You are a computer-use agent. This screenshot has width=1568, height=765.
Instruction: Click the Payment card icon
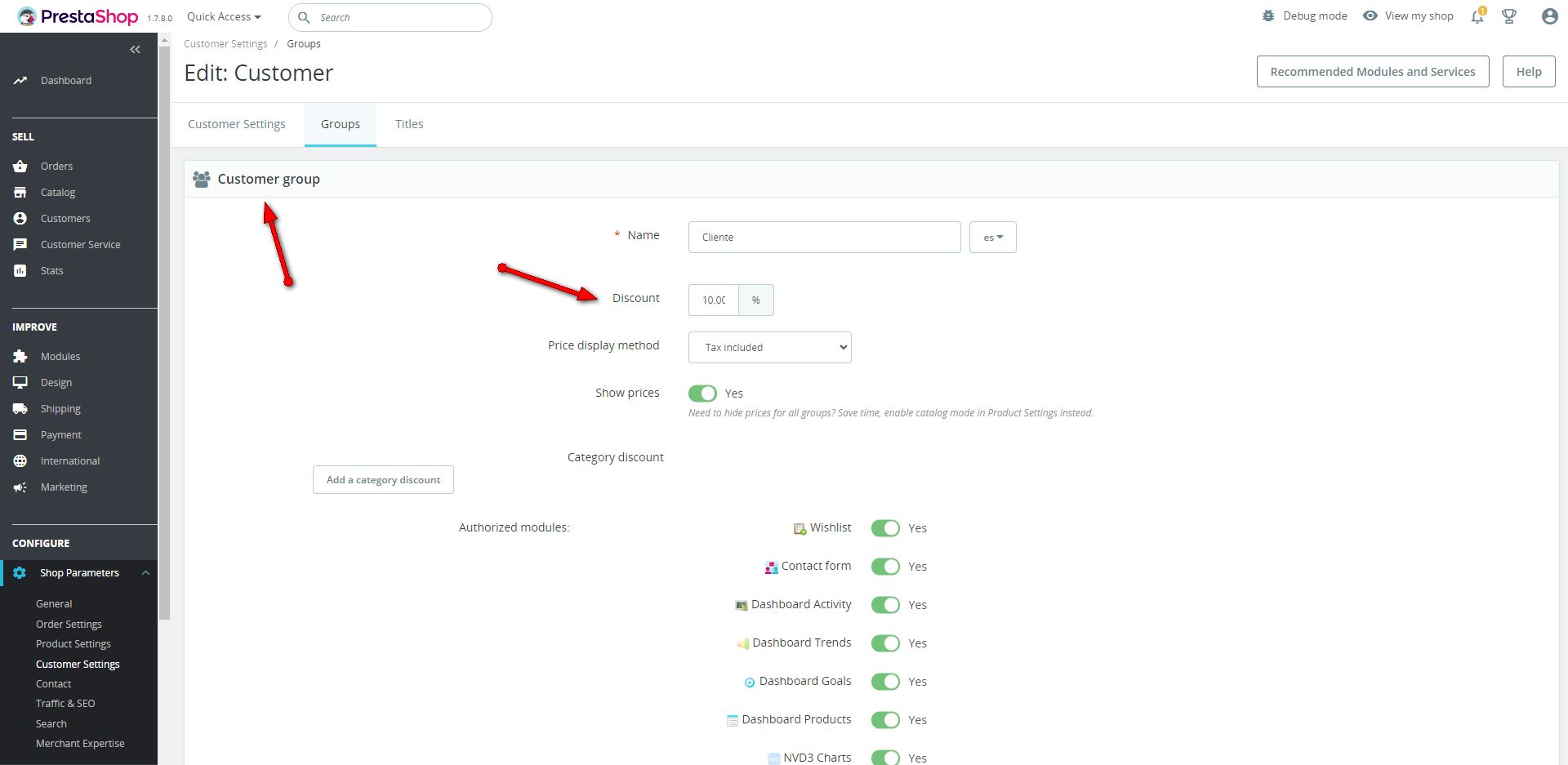tap(20, 434)
